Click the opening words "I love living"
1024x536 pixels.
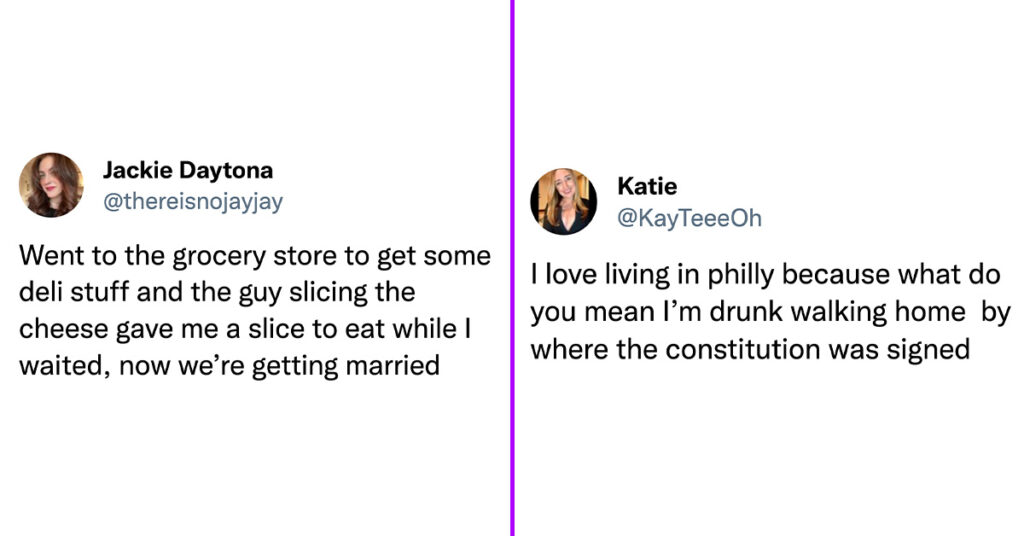pos(600,274)
